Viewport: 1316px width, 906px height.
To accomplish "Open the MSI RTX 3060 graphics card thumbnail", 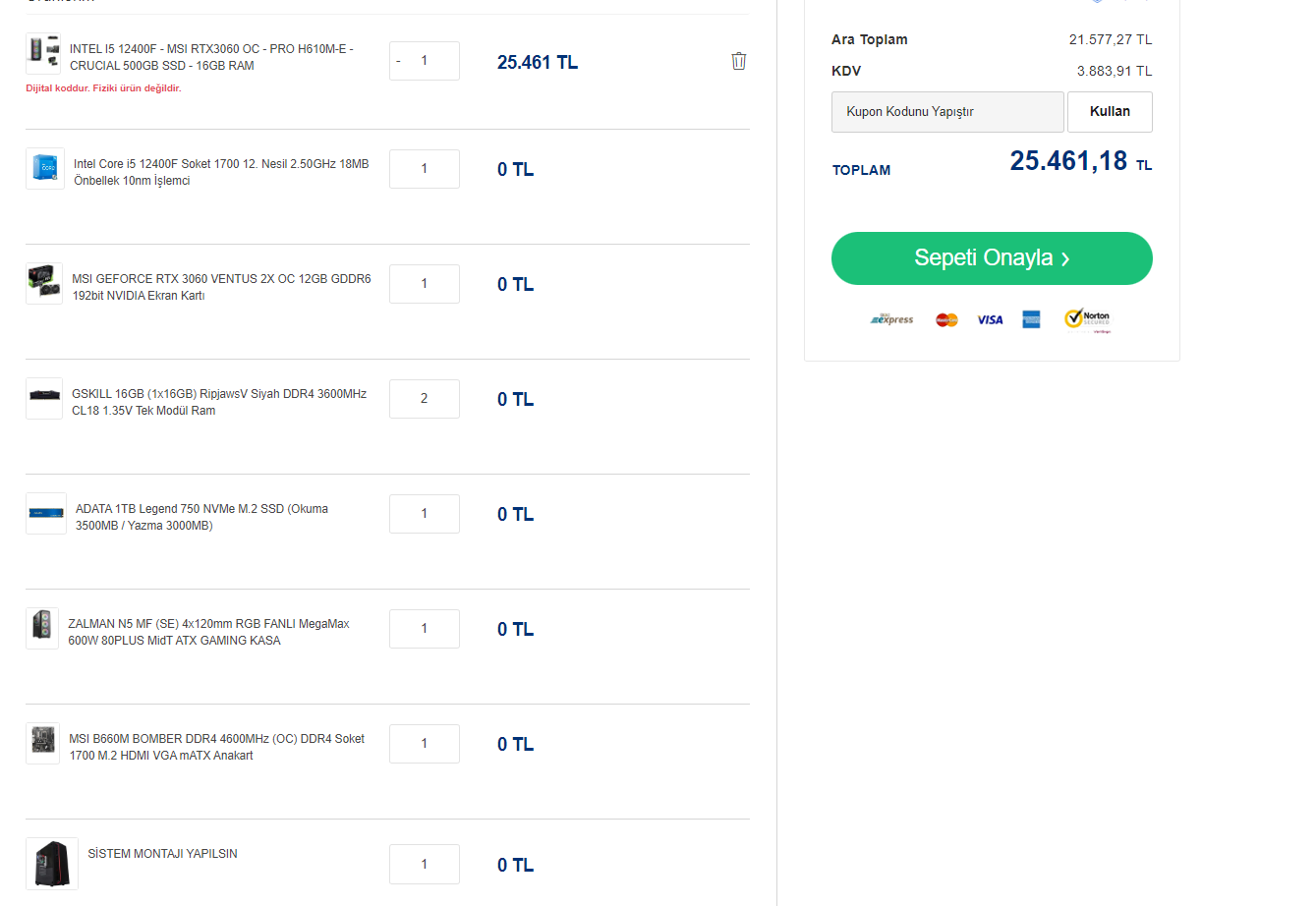I will pos(44,284).
